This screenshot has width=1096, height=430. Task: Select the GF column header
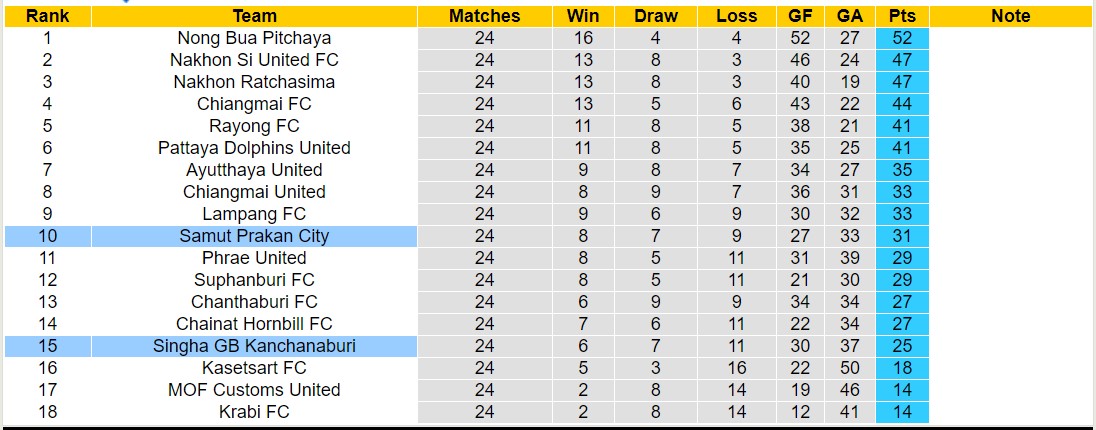point(799,16)
